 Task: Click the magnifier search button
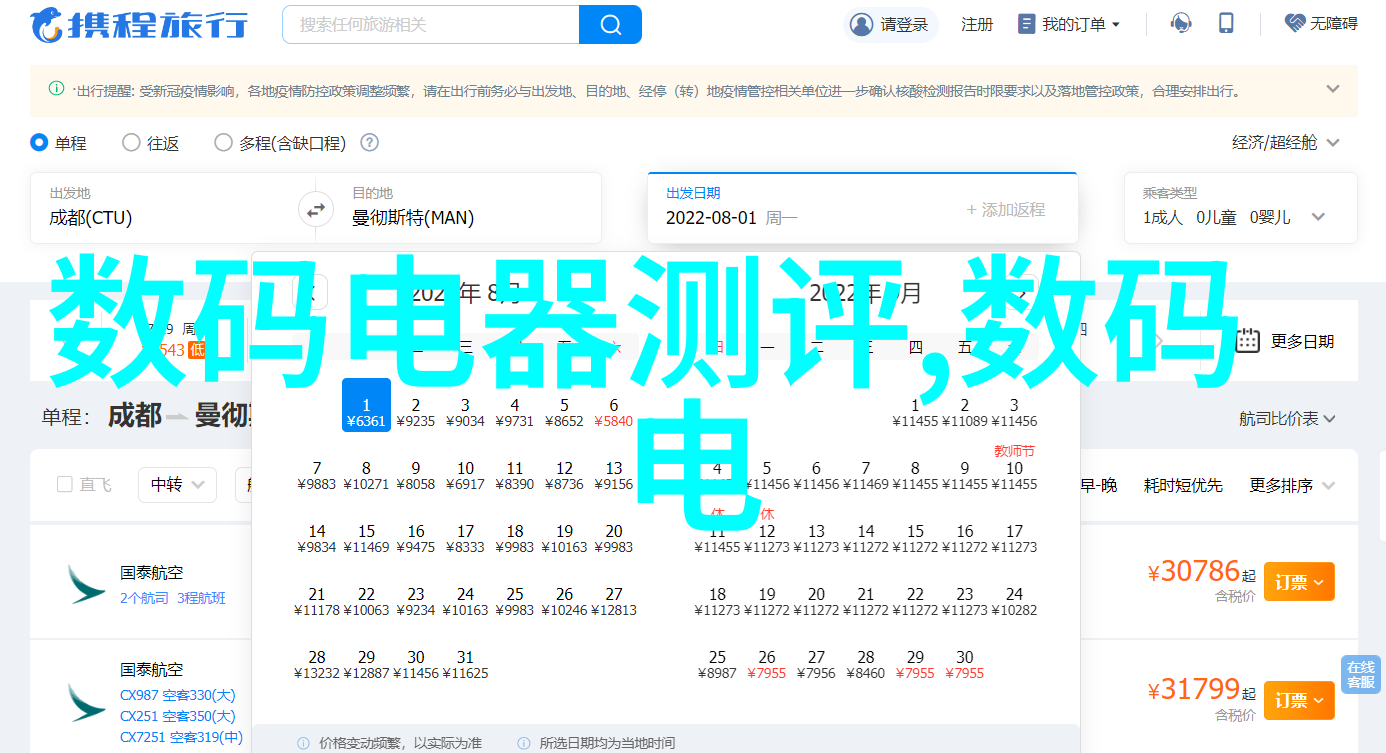tap(610, 24)
